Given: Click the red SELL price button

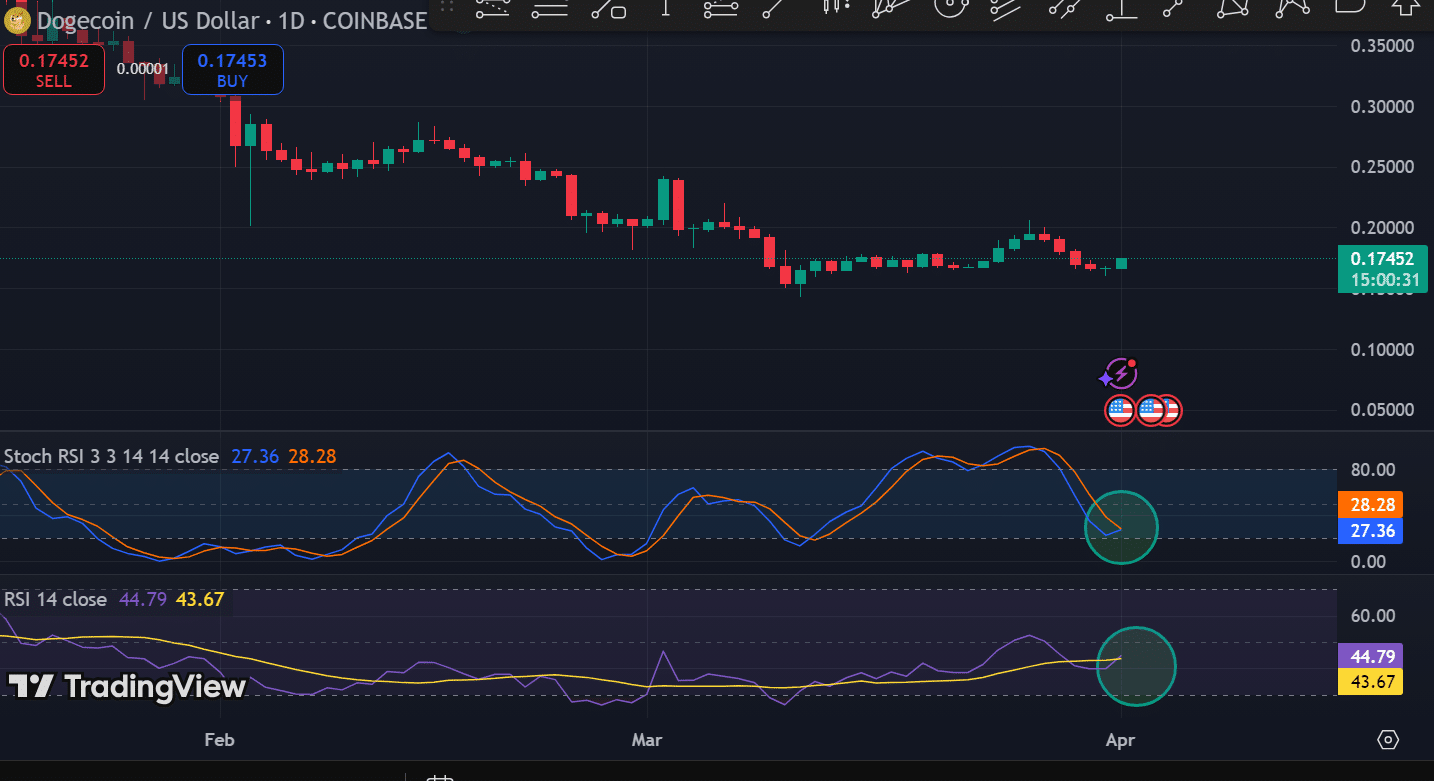Looking at the screenshot, I should (54, 70).
